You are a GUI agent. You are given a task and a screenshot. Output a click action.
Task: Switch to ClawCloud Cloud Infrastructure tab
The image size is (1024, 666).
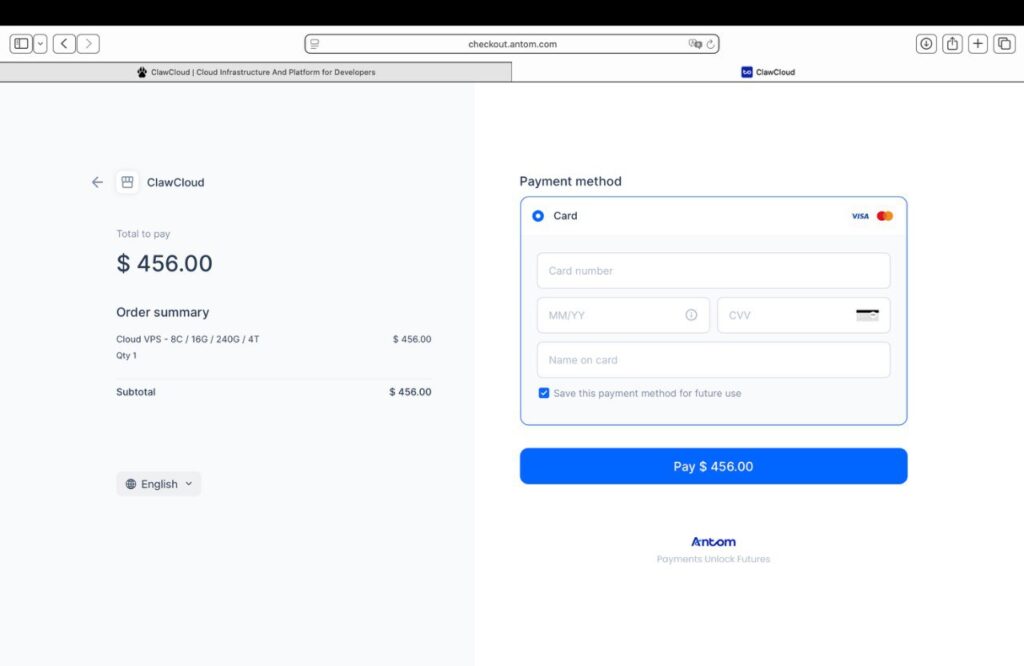[256, 72]
